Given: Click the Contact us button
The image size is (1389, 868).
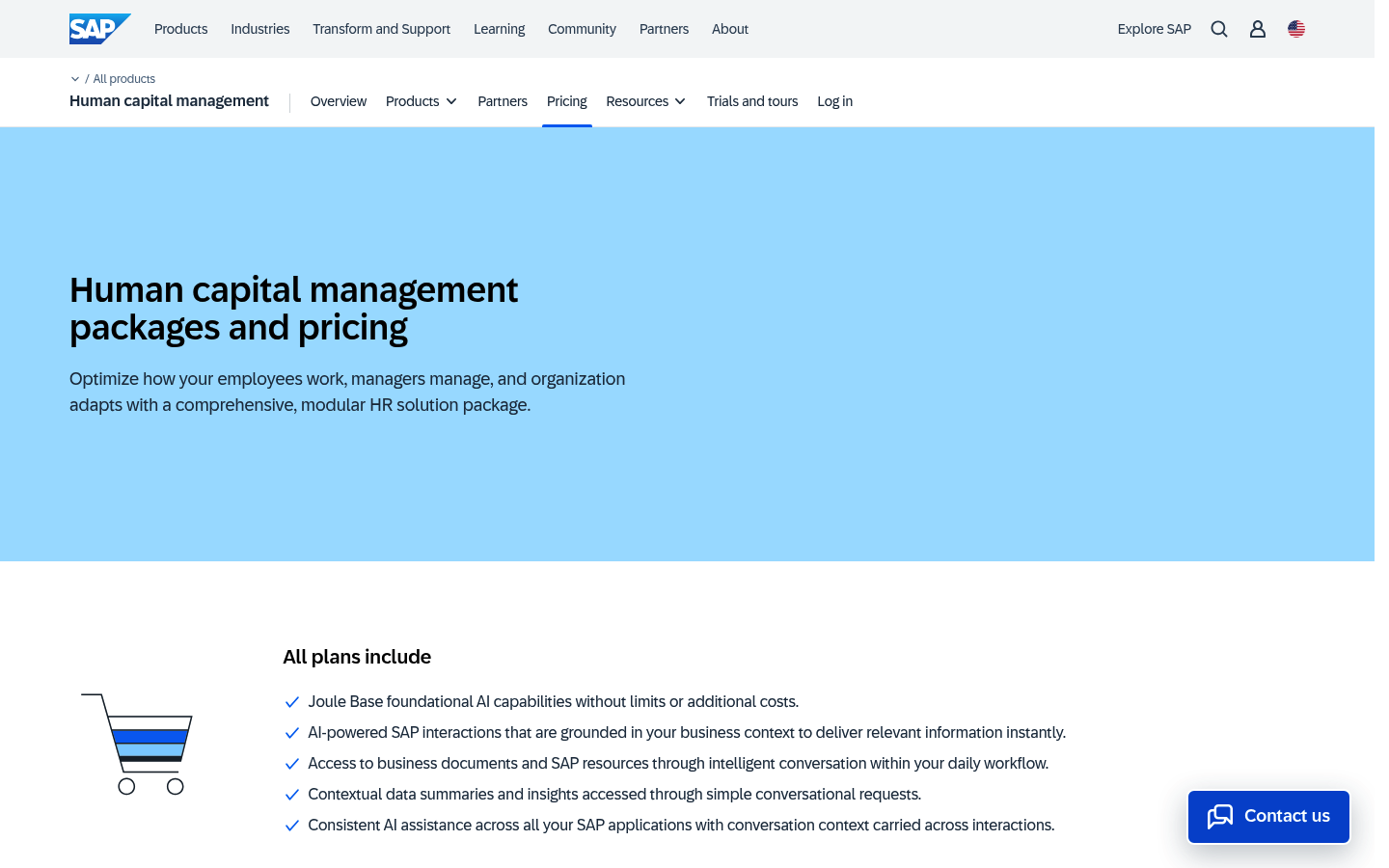Looking at the screenshot, I should (x=1268, y=817).
